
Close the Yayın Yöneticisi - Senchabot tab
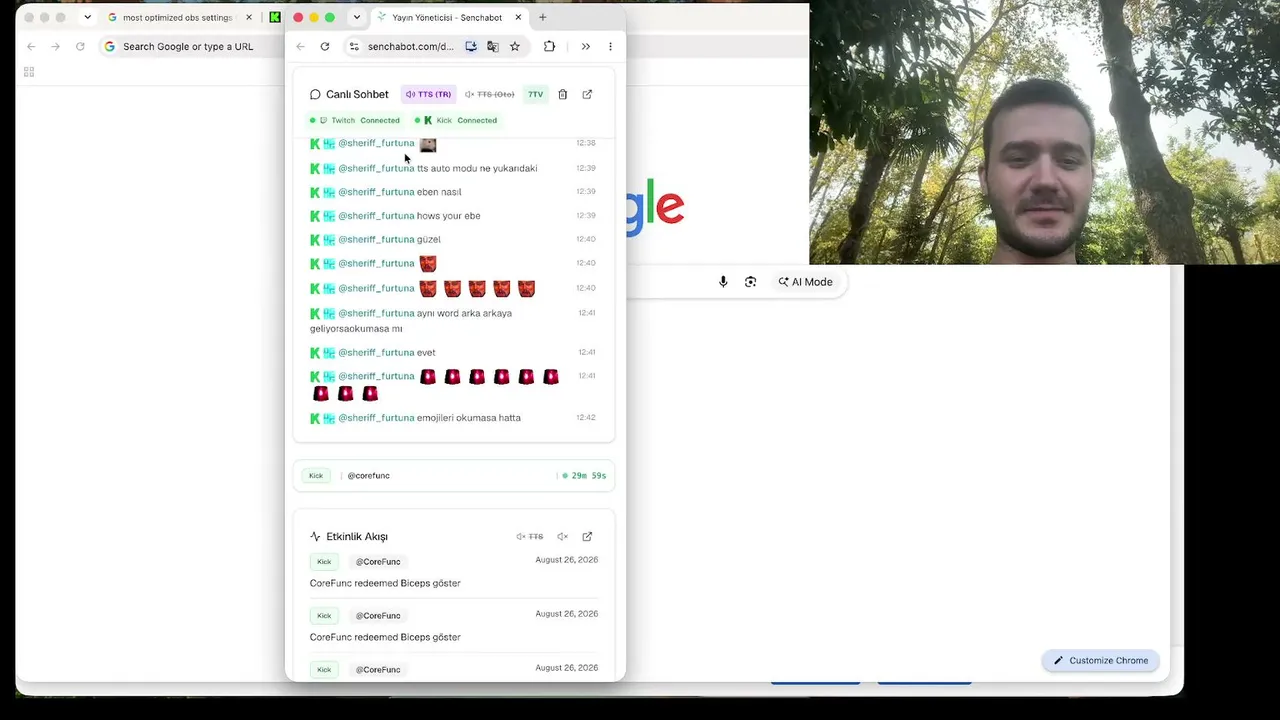pos(518,17)
